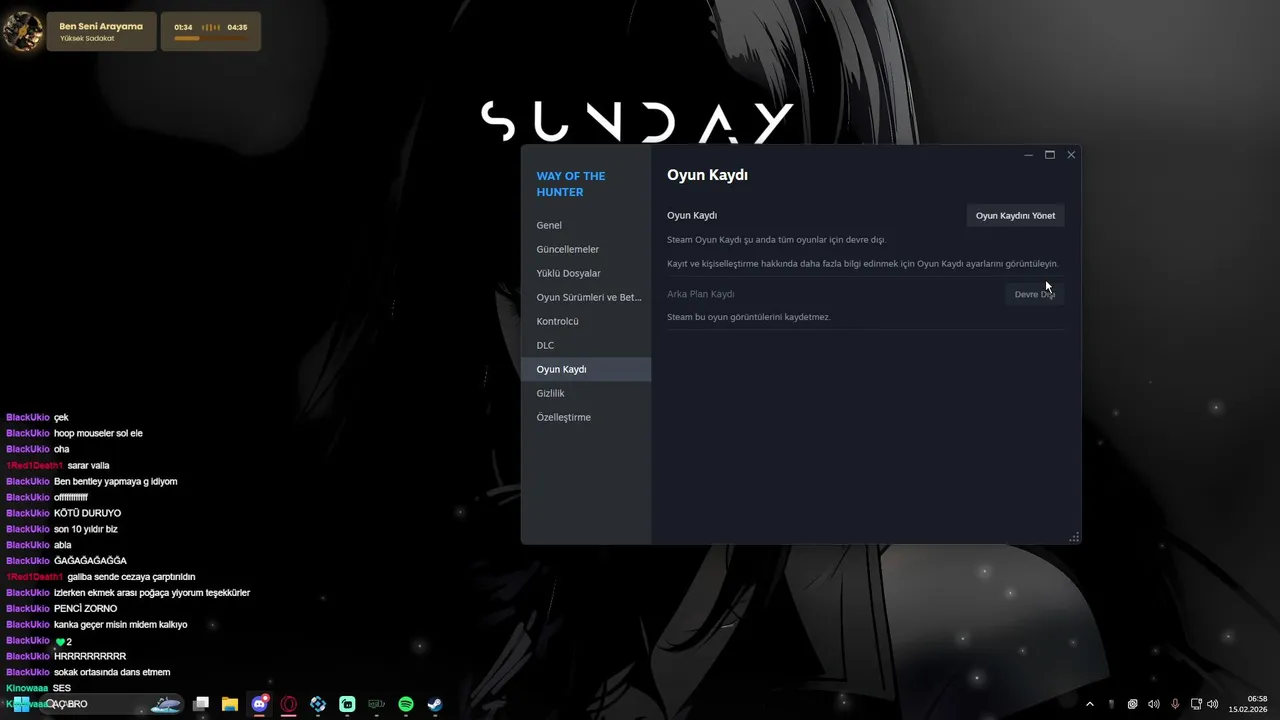Close the Steam properties window
This screenshot has width=1280, height=720.
[x=1071, y=155]
